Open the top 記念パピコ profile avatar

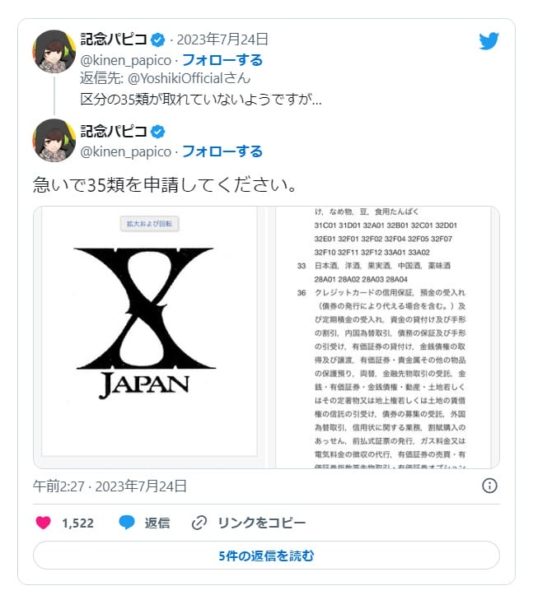click(54, 51)
